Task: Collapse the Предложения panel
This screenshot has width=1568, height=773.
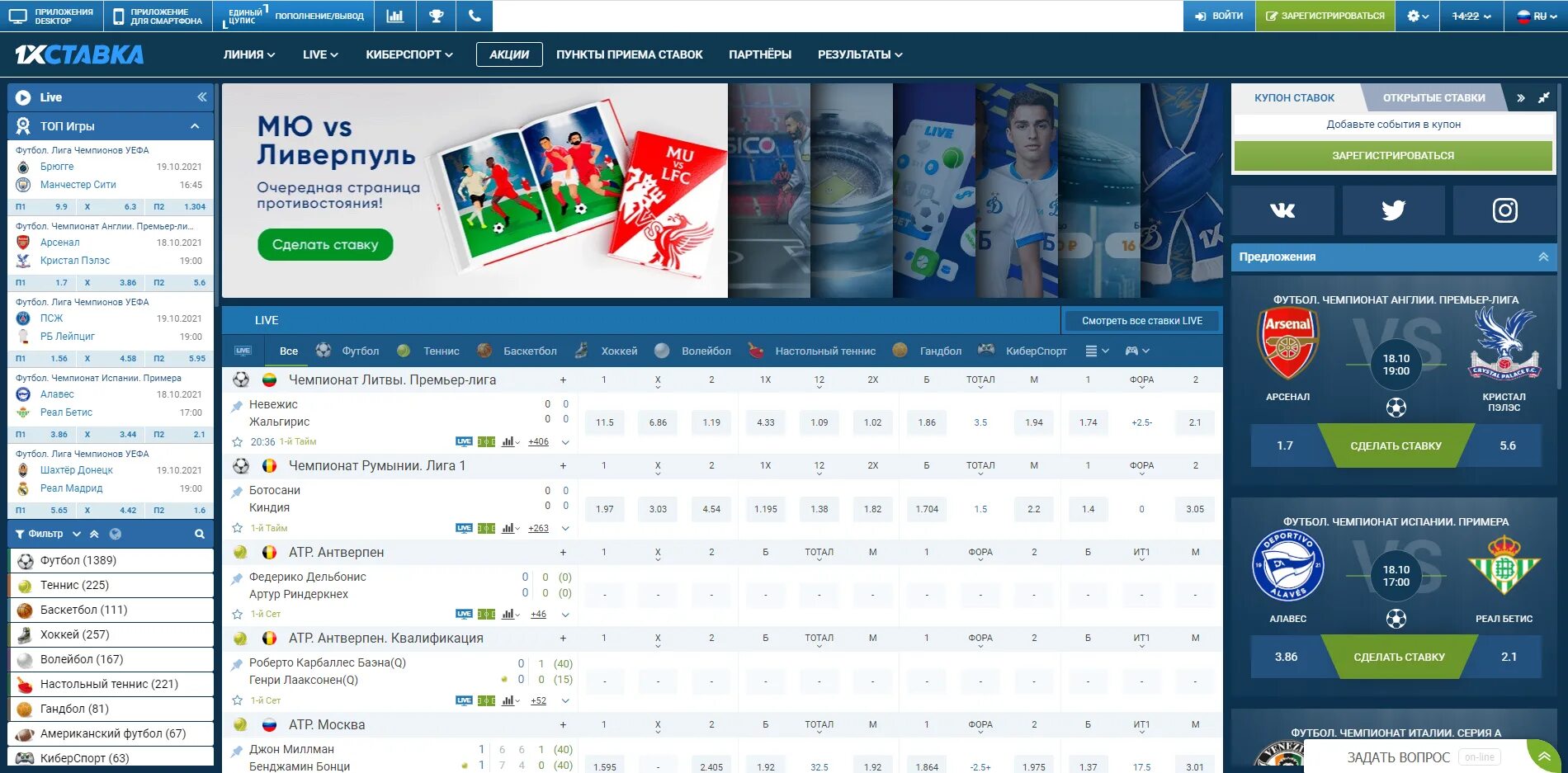Action: 1543,257
